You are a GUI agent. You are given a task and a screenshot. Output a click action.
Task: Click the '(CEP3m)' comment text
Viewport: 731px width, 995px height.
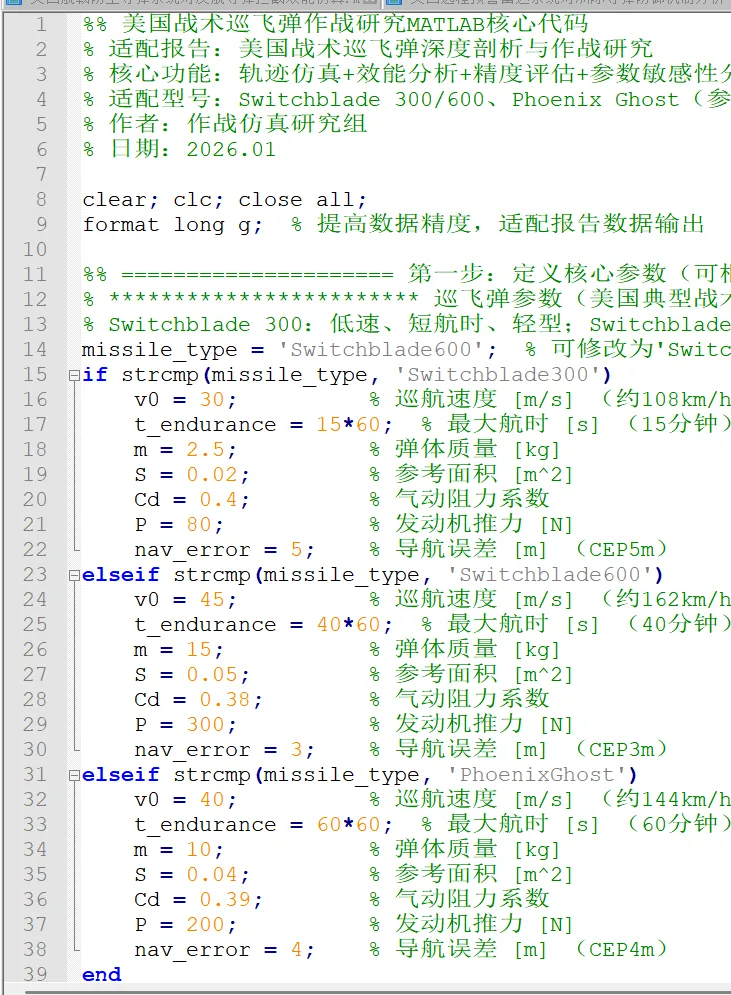622,749
